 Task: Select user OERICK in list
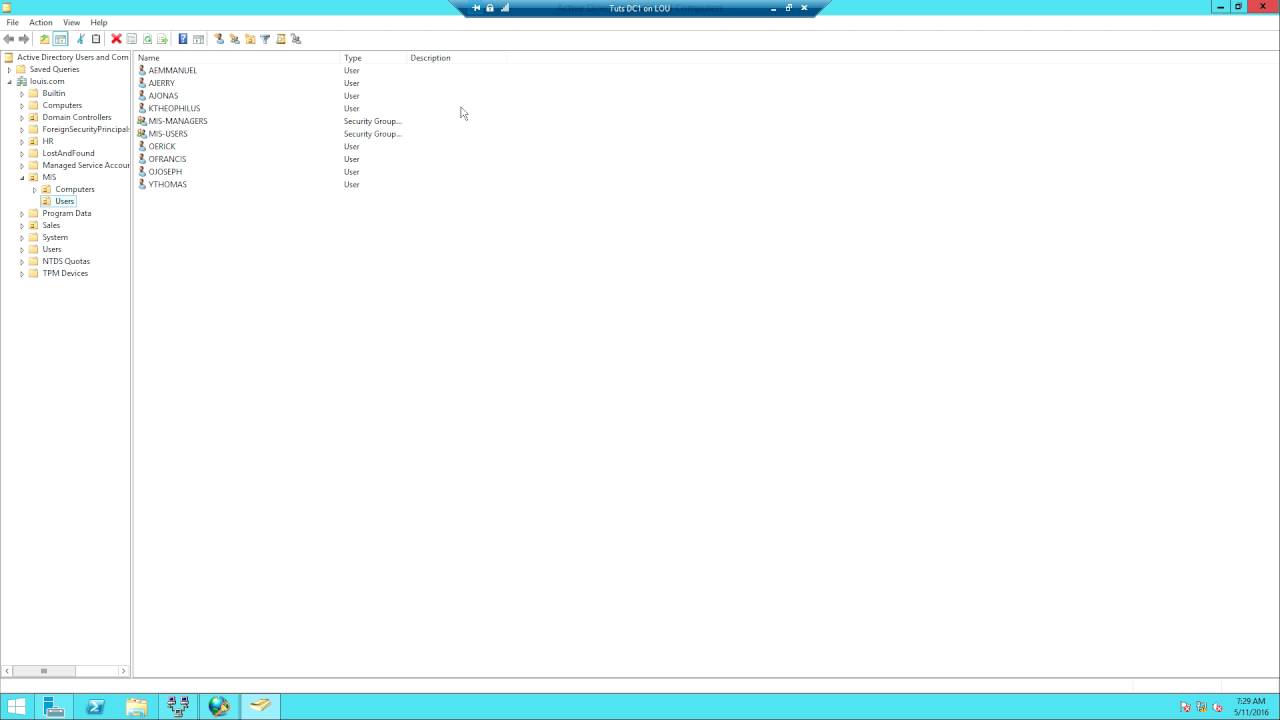pos(162,146)
